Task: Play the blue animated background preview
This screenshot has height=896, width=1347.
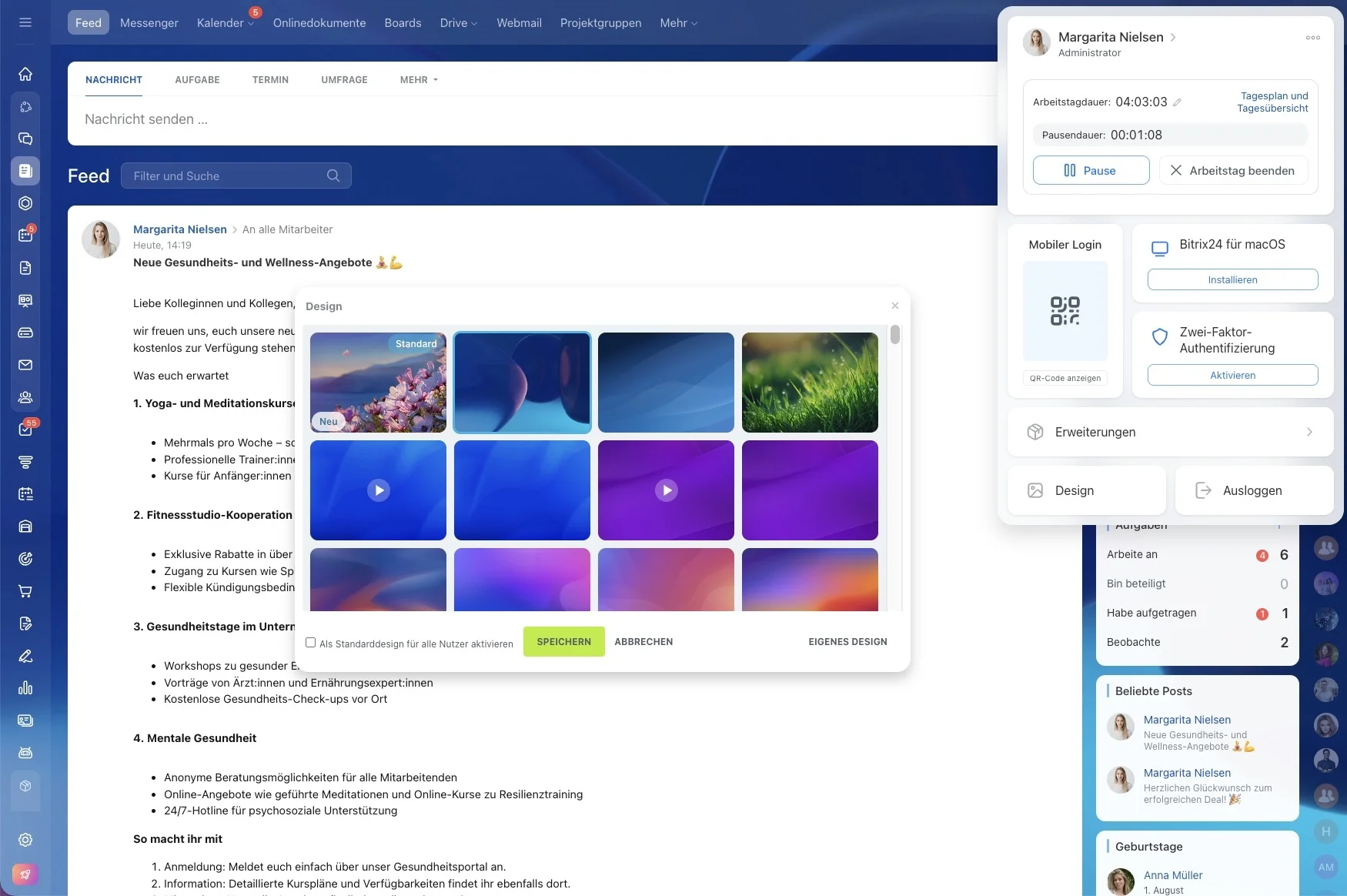Action: 378,490
